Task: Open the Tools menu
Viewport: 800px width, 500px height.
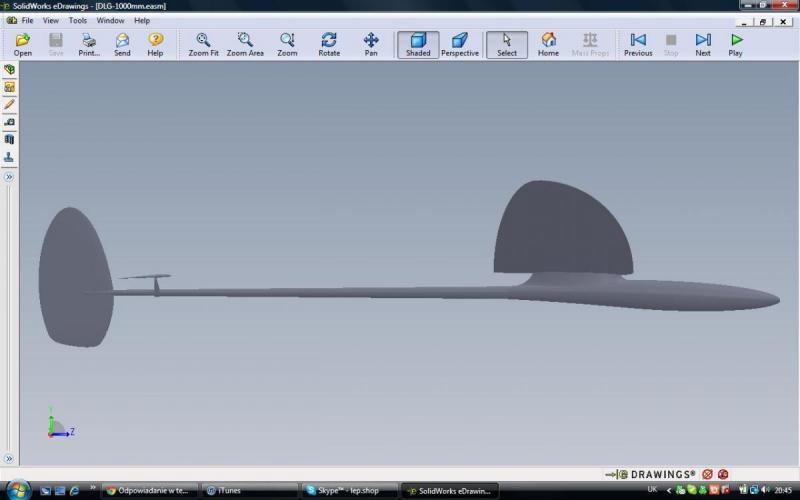Action: pyautogui.click(x=77, y=20)
